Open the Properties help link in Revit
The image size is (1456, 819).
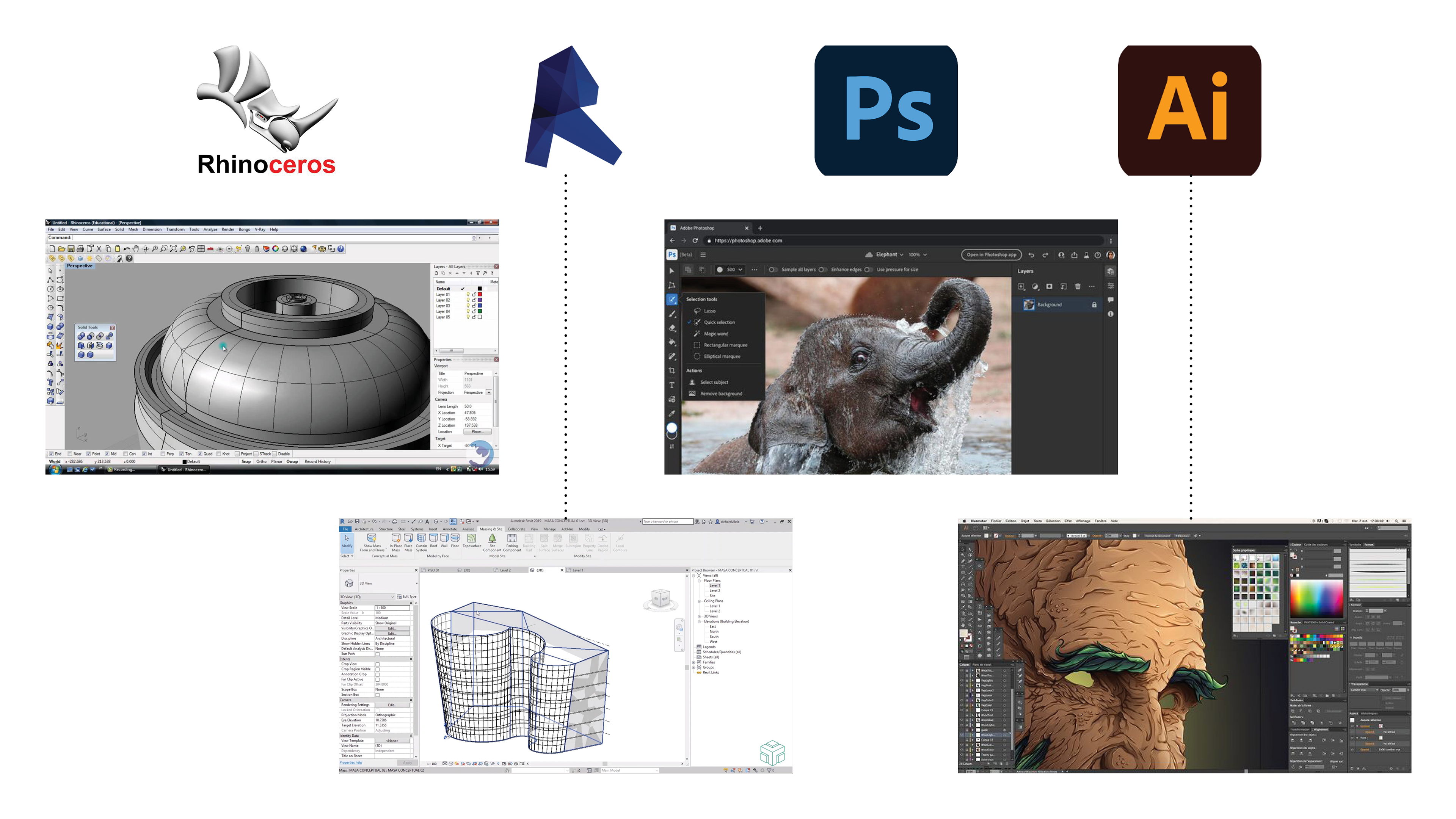(x=350, y=763)
